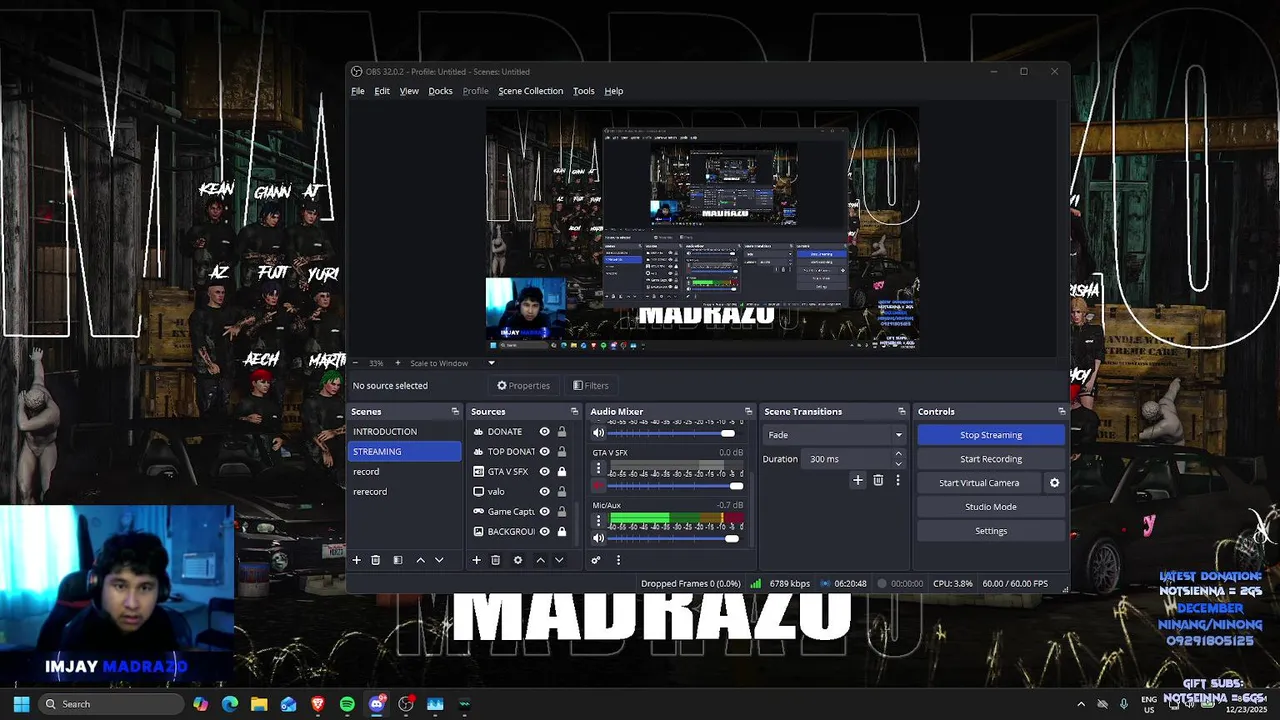Open Mic/Aux audio options dots
Screen dimensions: 1280x720
pyautogui.click(x=598, y=521)
